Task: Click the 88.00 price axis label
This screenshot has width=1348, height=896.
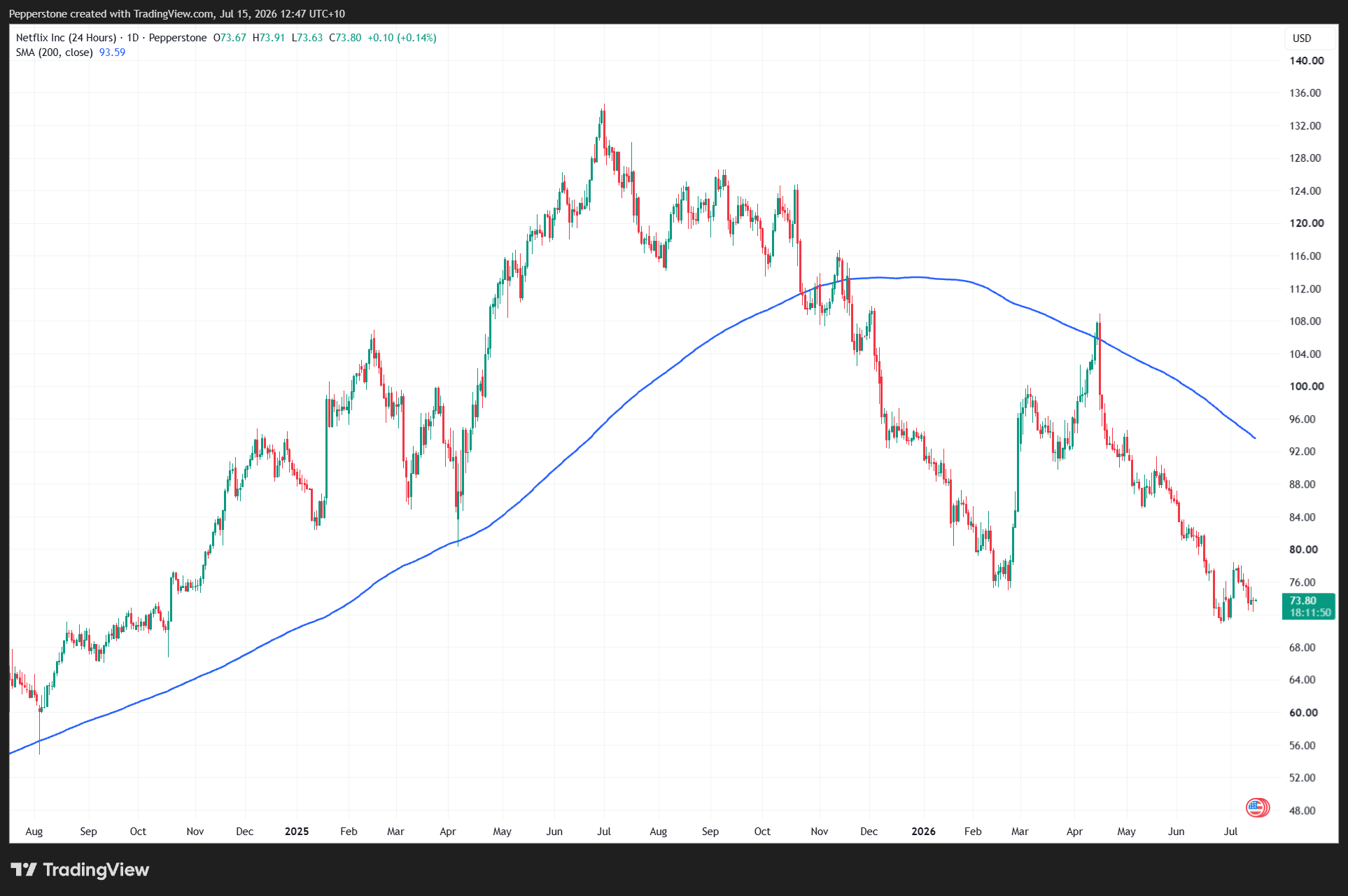Action: (1303, 484)
